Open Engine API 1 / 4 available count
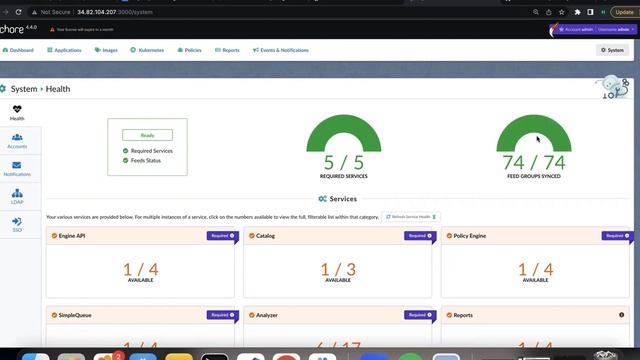 pyautogui.click(x=140, y=270)
